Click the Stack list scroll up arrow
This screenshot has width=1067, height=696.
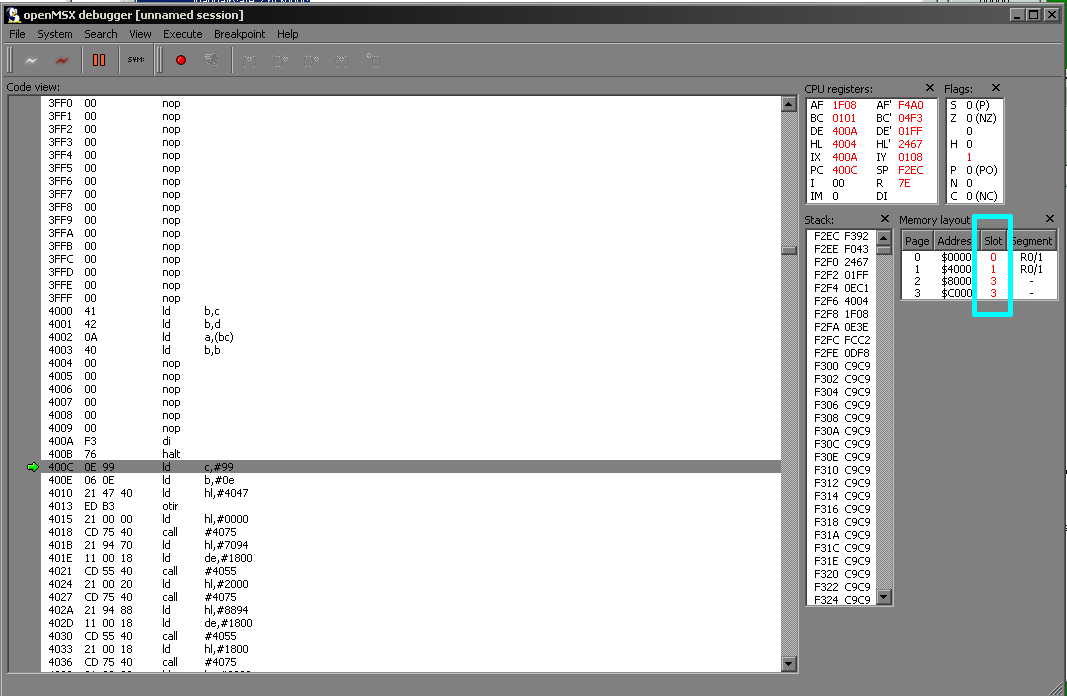coord(883,237)
